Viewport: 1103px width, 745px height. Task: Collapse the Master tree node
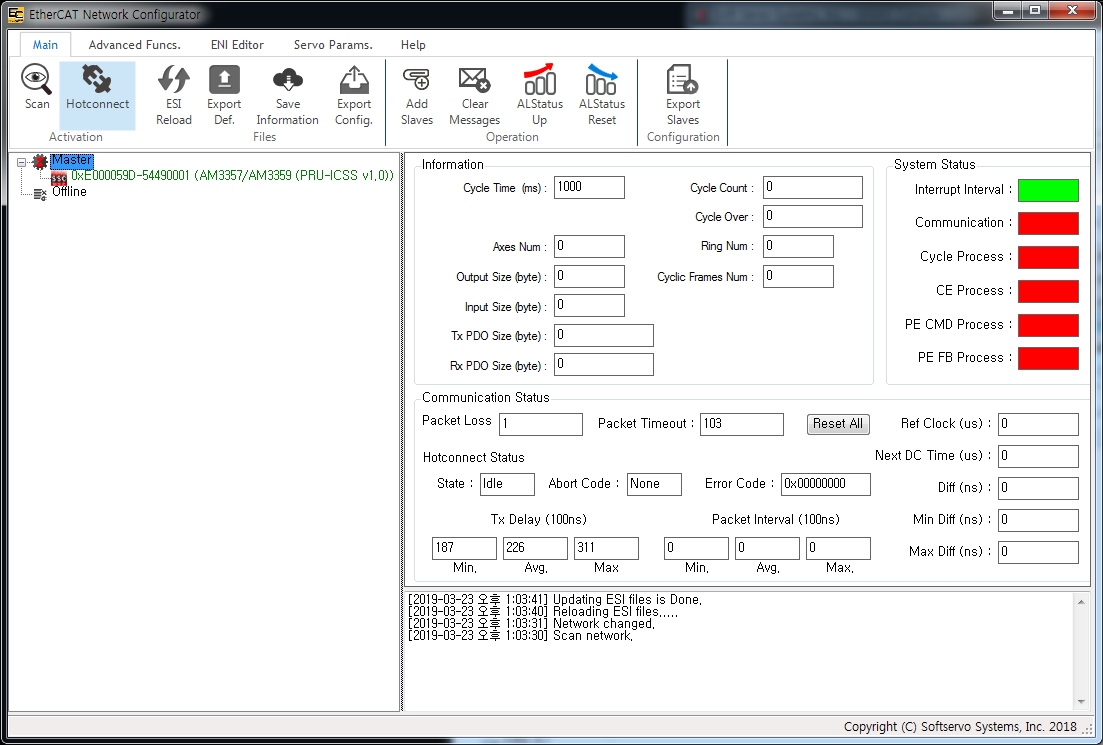22,161
